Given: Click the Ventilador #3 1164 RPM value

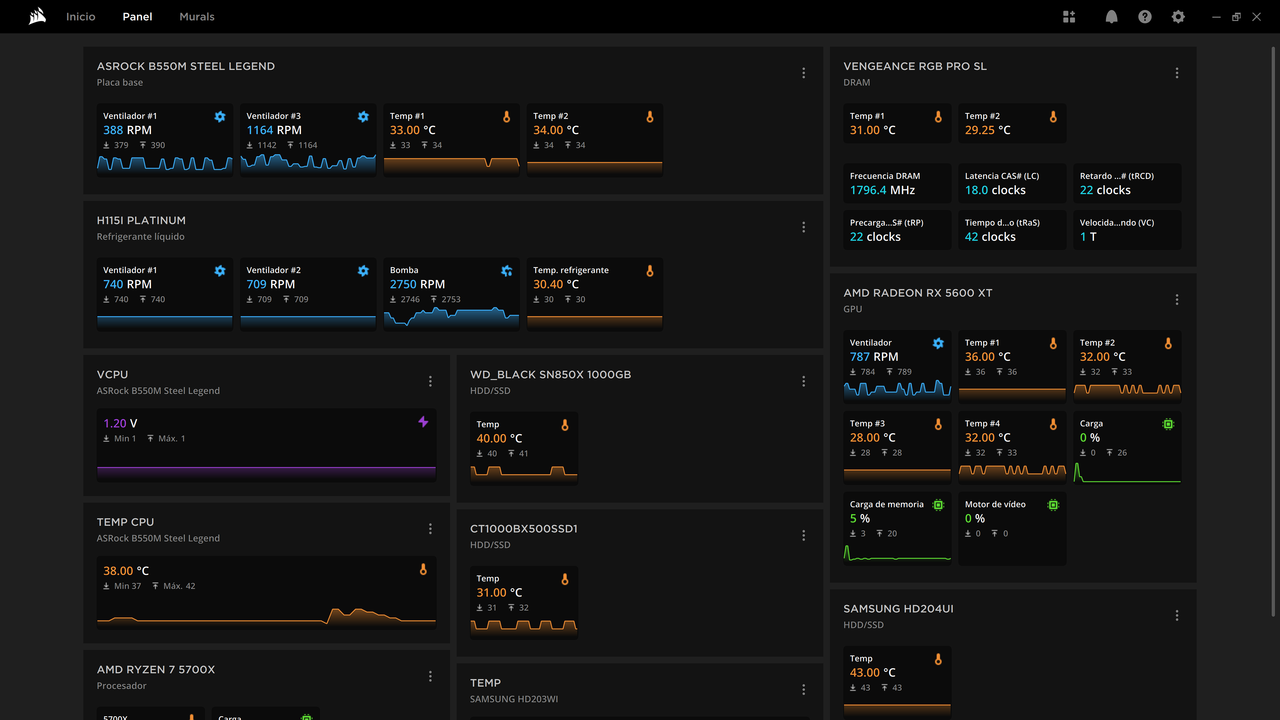Looking at the screenshot, I should (x=274, y=130).
